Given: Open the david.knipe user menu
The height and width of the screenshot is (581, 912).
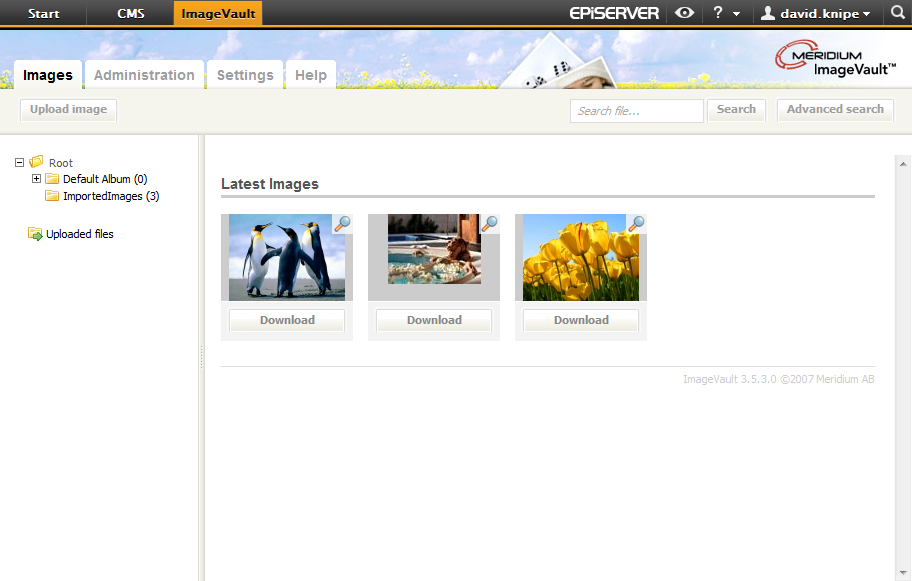Looking at the screenshot, I should (815, 13).
